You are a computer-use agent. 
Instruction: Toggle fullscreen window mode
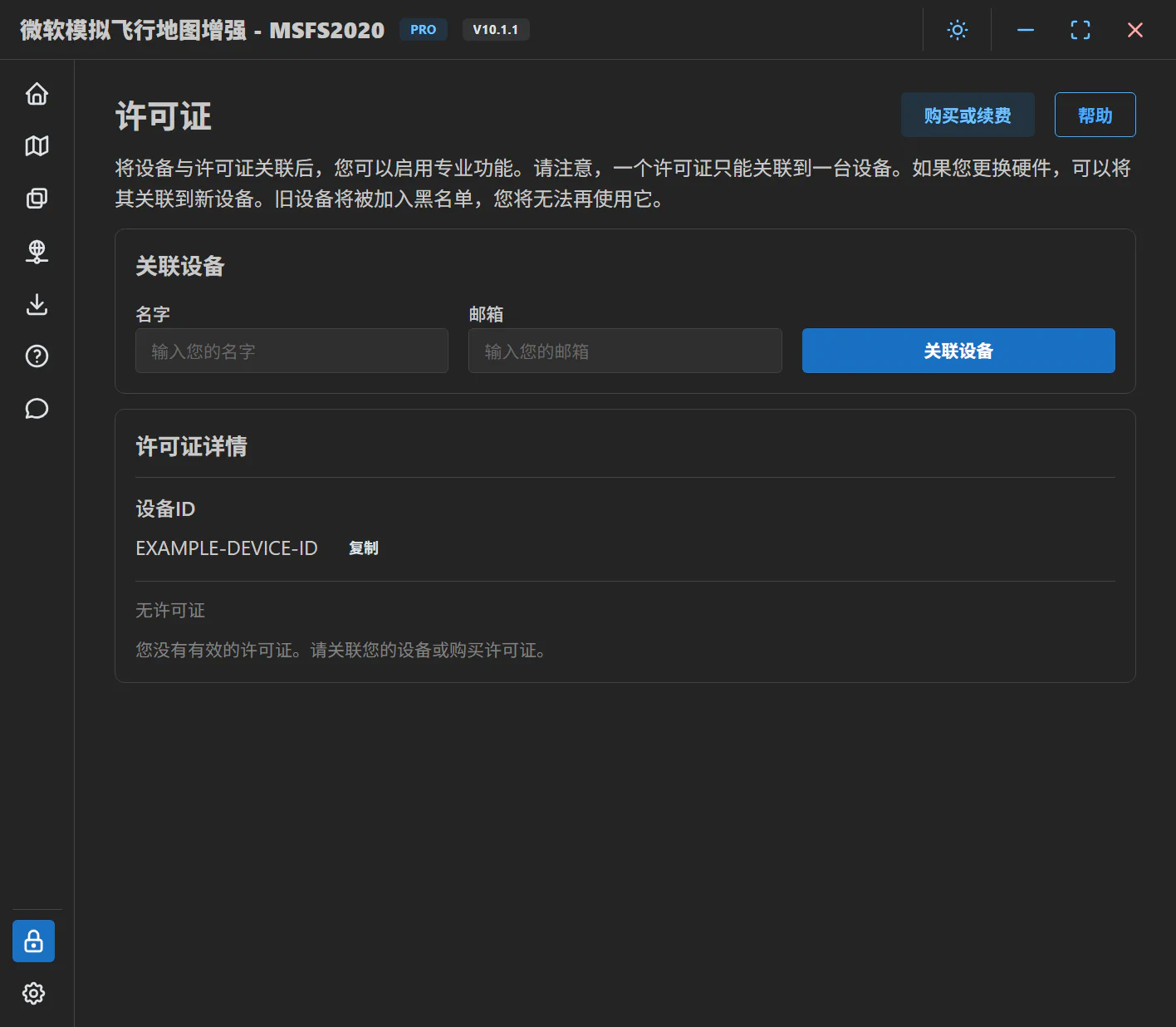pyautogui.click(x=1080, y=30)
